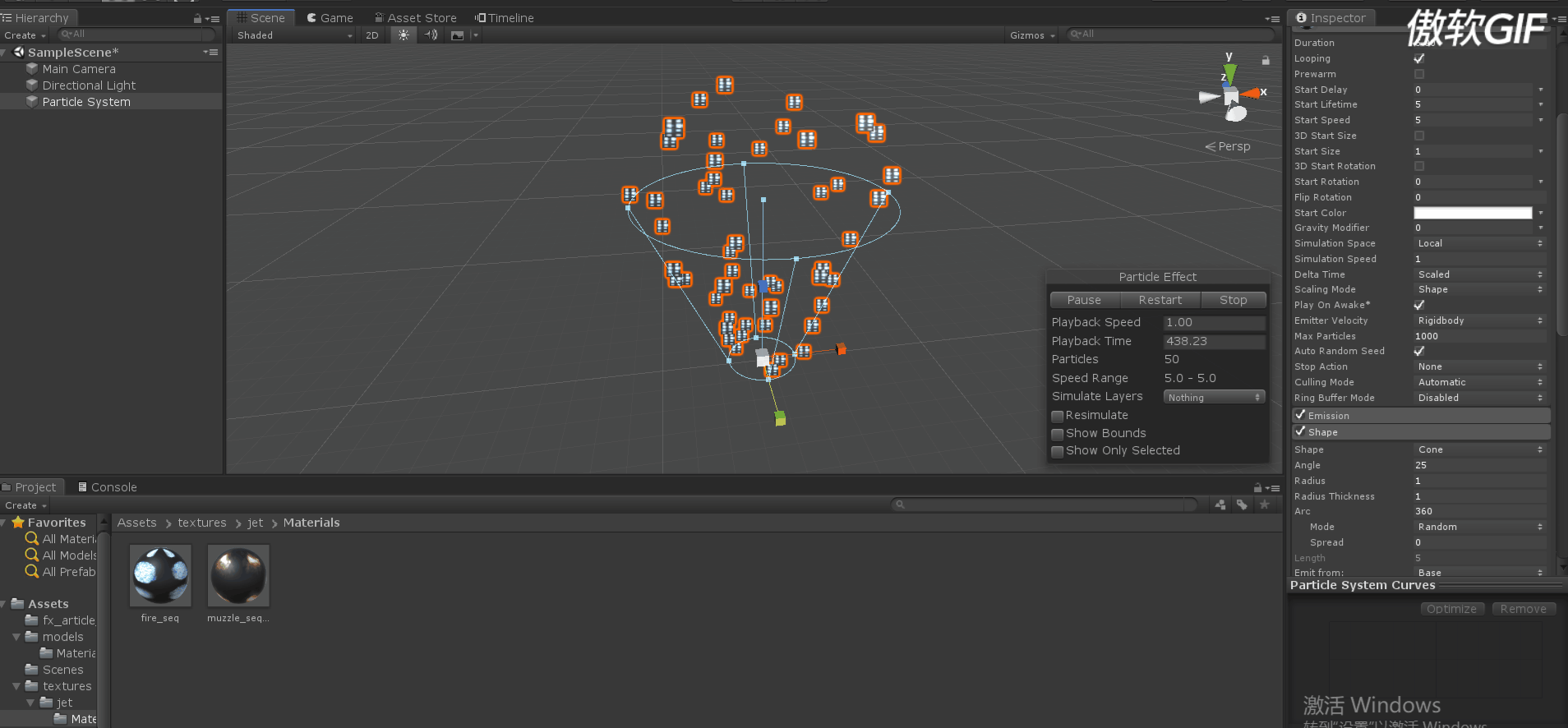Click the Start Color white swatch
Viewport: 1568px width, 728px height.
tap(1473, 213)
